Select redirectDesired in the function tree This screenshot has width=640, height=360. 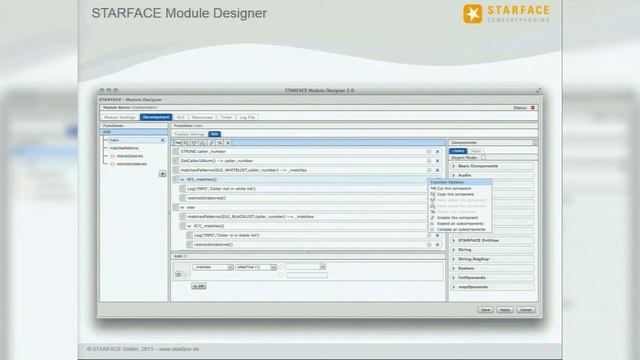point(129,156)
